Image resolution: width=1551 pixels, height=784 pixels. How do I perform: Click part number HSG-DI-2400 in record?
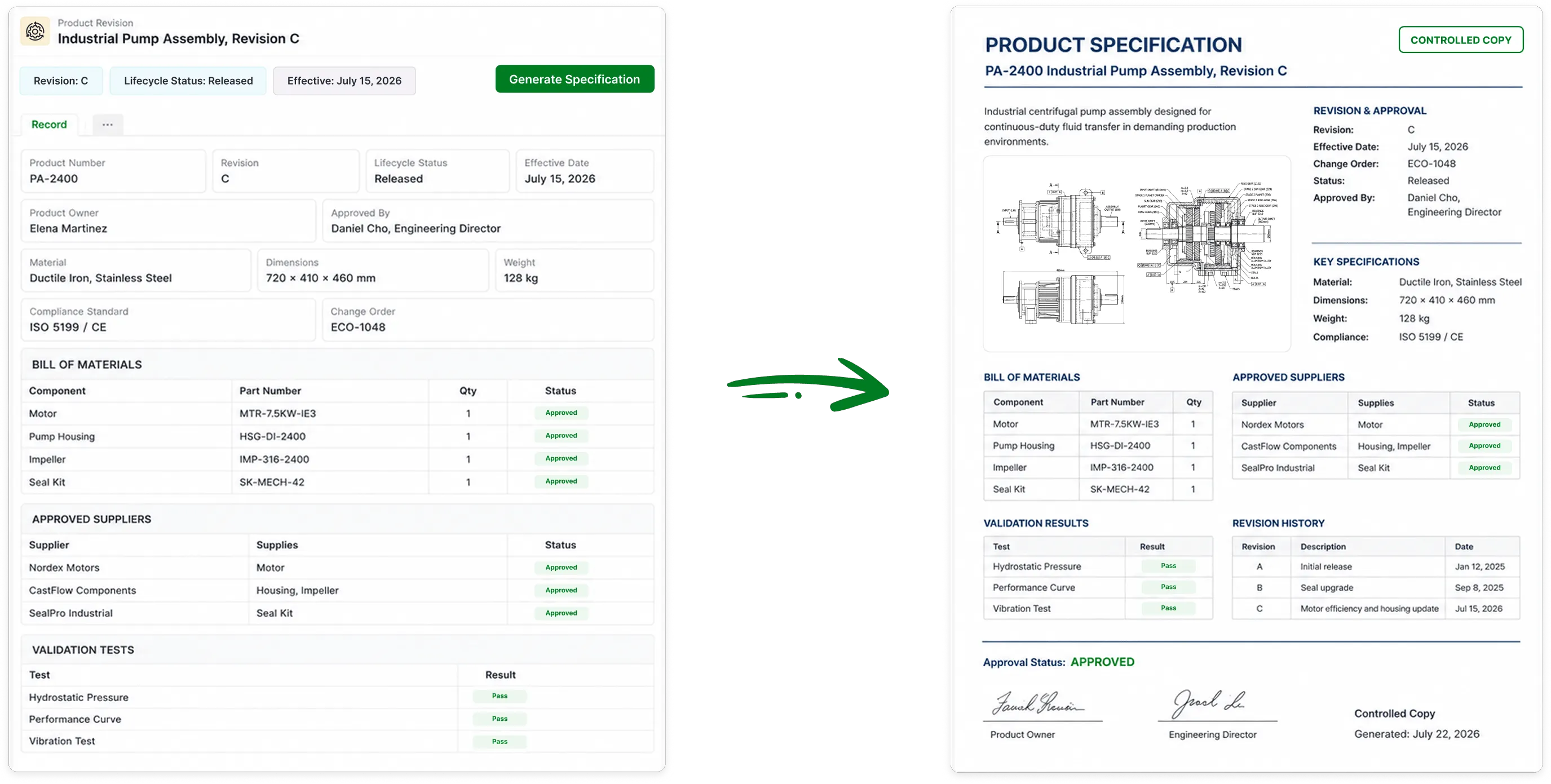tap(272, 437)
